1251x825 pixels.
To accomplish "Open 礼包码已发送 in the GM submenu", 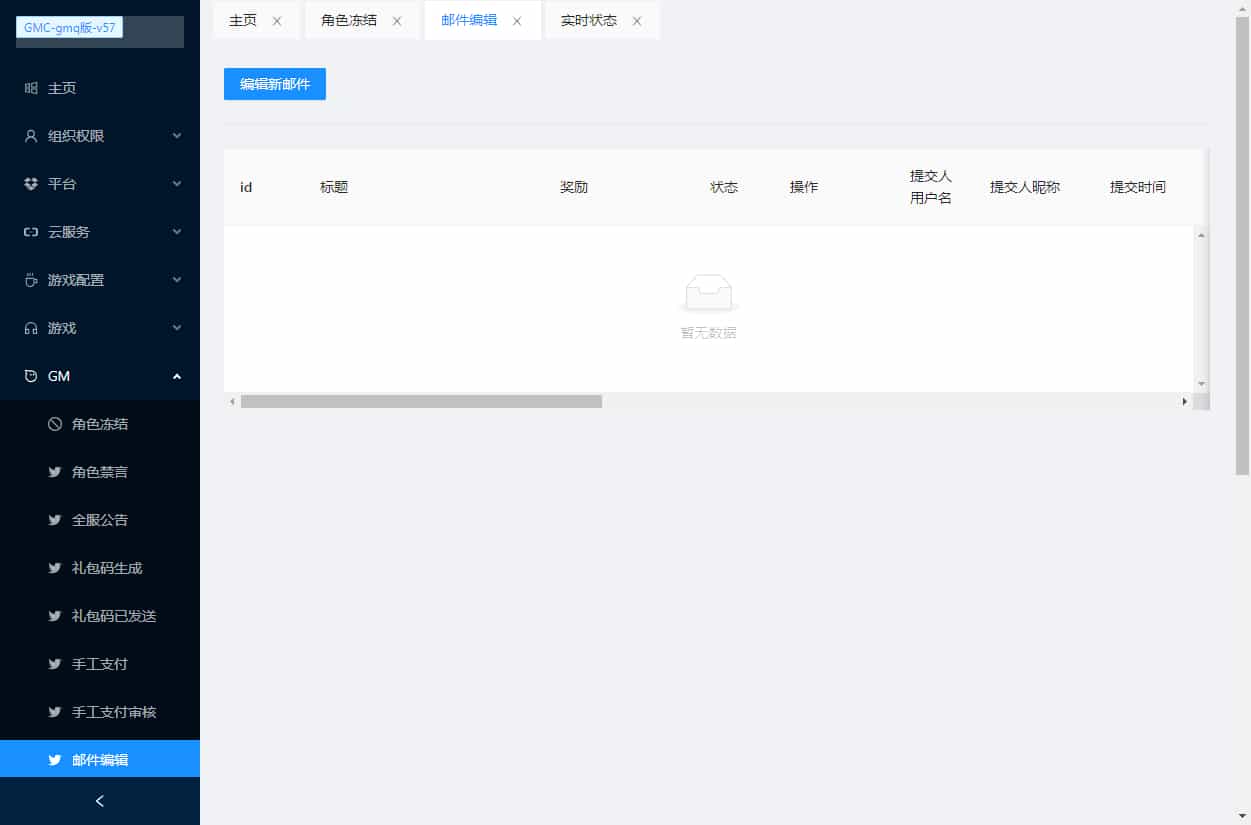I will pyautogui.click(x=100, y=616).
